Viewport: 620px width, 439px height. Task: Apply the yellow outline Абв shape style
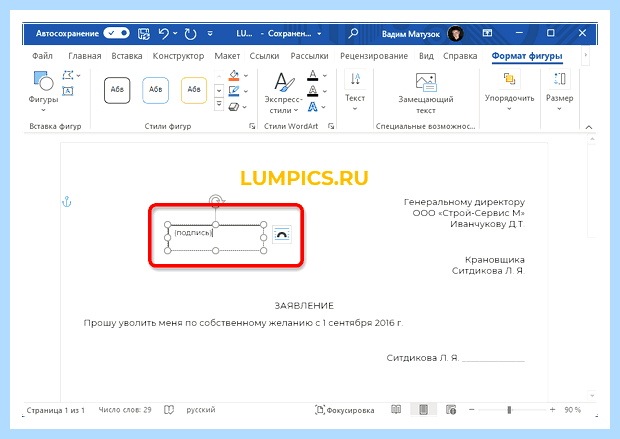(194, 90)
